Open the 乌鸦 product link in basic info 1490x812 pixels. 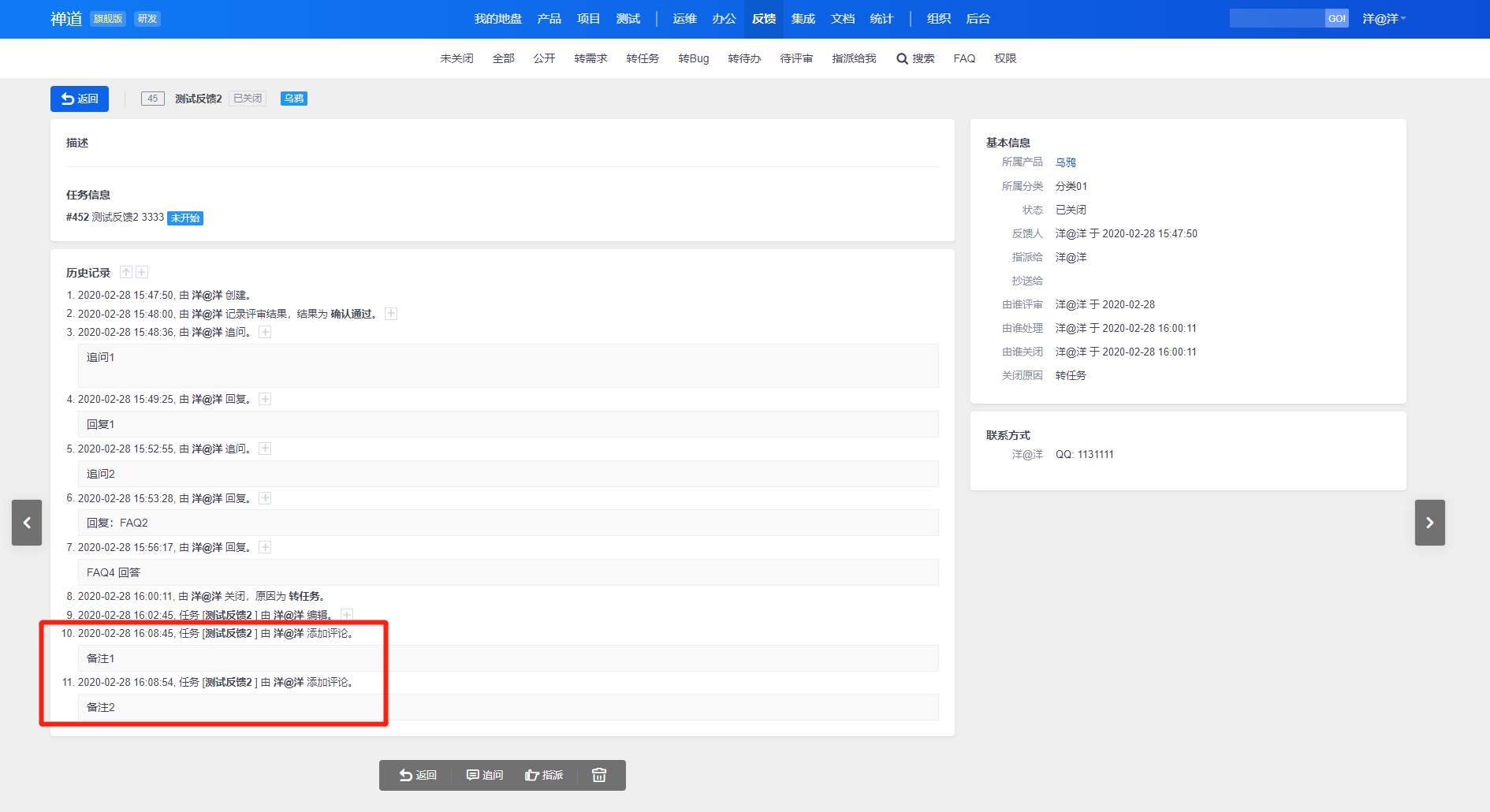[1065, 162]
